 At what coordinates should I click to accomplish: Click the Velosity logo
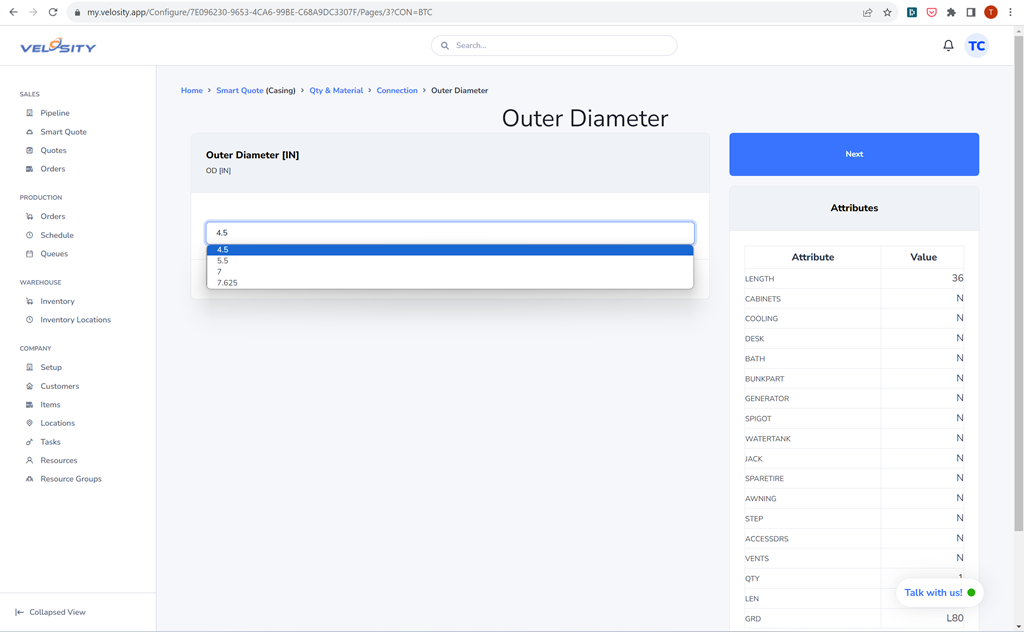pyautogui.click(x=58, y=47)
